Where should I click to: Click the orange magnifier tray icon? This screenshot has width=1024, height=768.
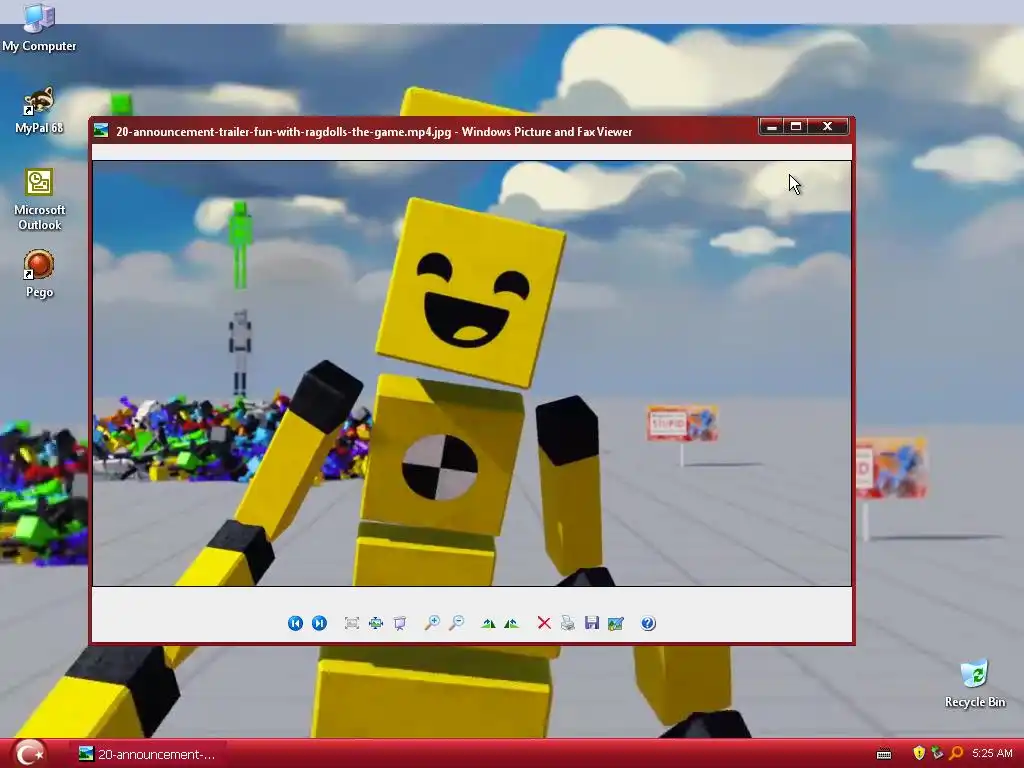point(956,754)
